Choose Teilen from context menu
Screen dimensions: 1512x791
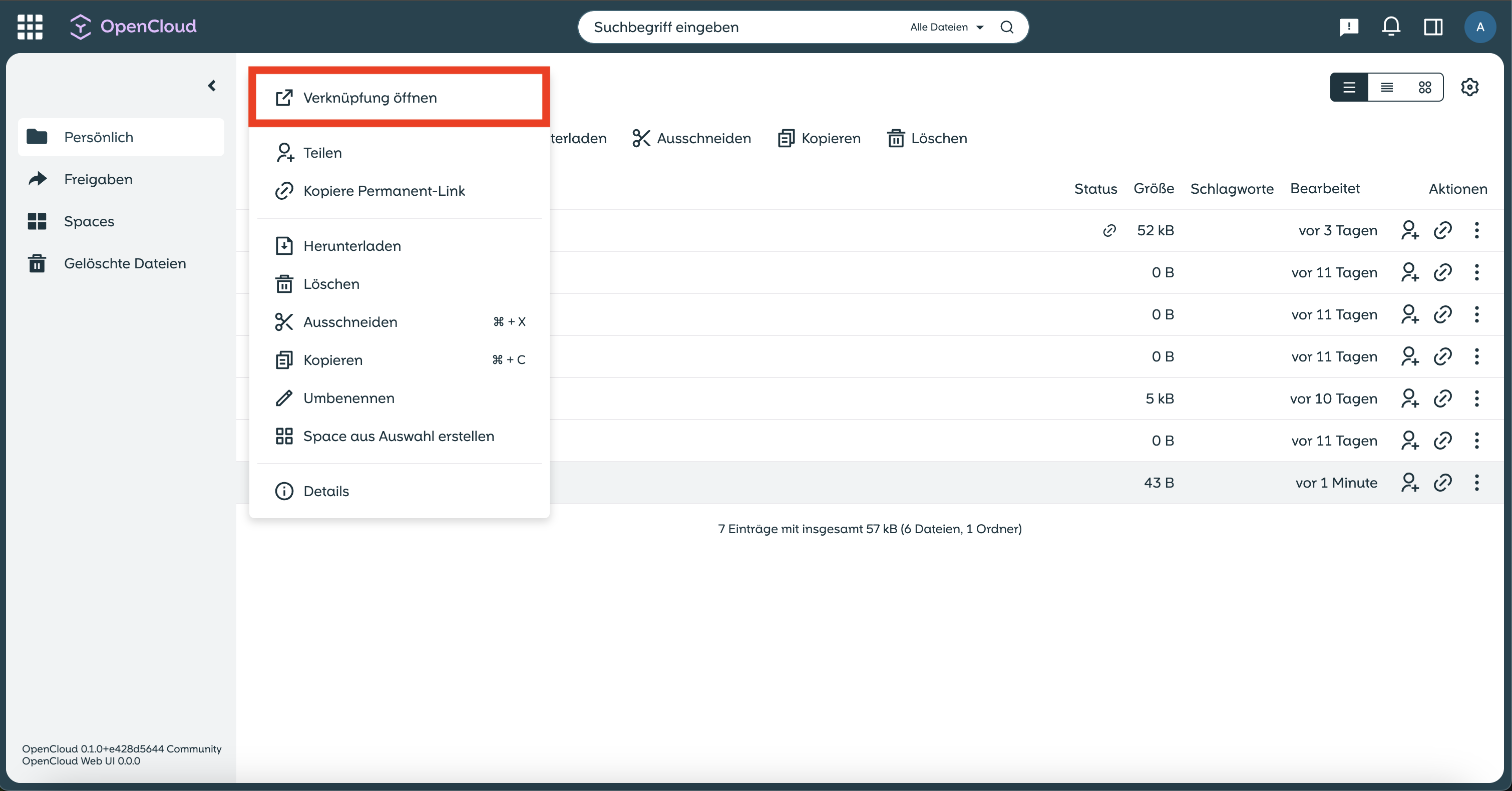pyautogui.click(x=399, y=153)
